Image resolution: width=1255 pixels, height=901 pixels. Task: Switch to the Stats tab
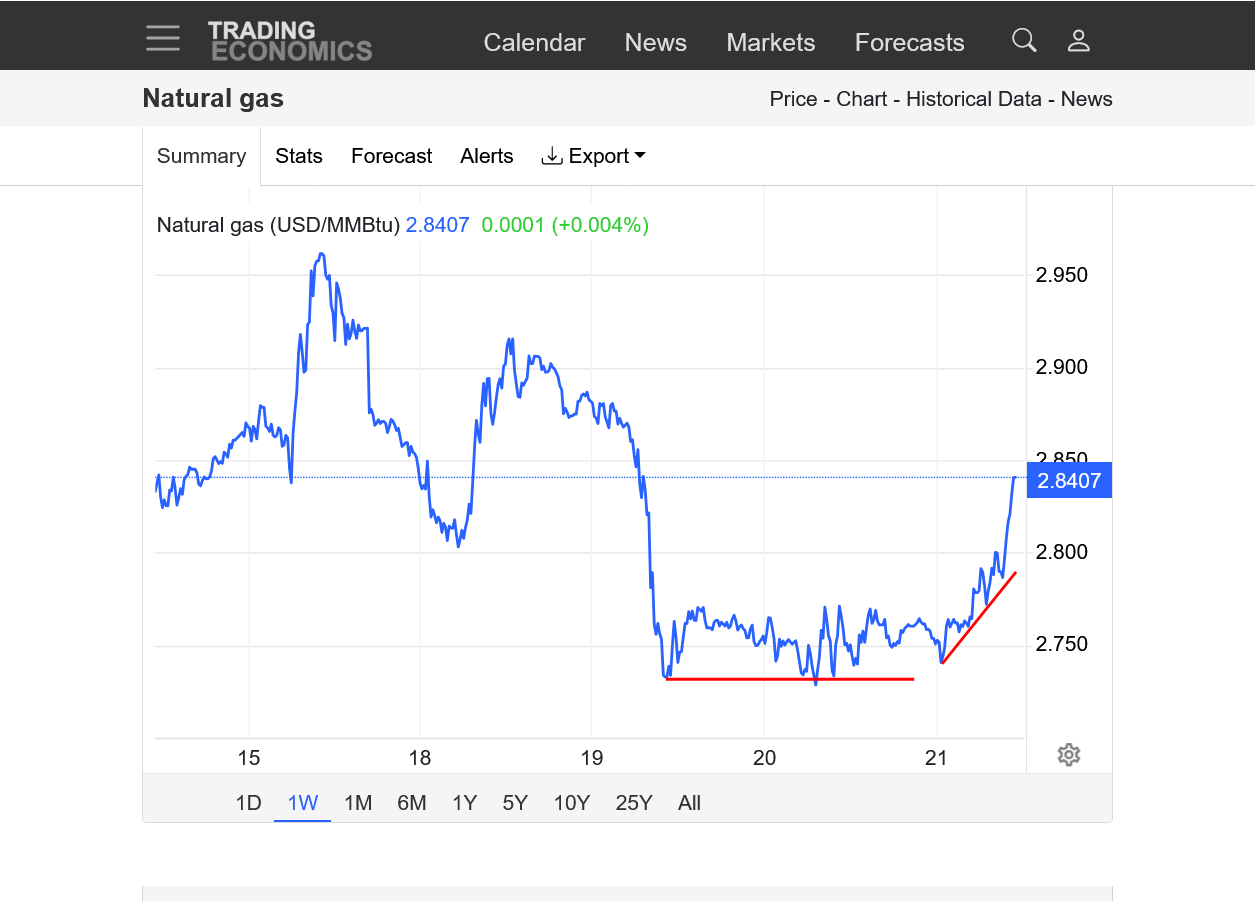pyautogui.click(x=299, y=156)
